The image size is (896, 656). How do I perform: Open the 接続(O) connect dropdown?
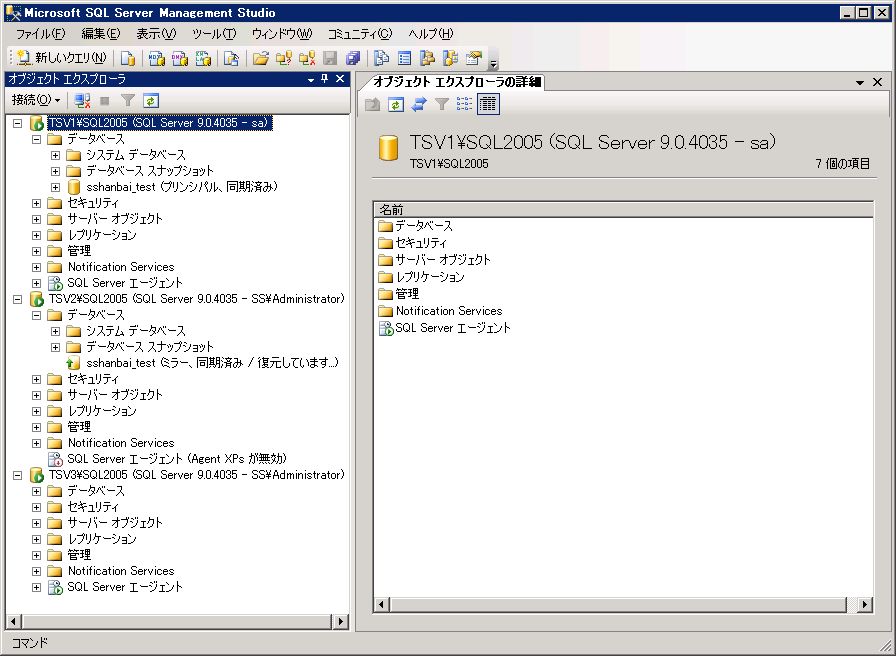point(36,101)
